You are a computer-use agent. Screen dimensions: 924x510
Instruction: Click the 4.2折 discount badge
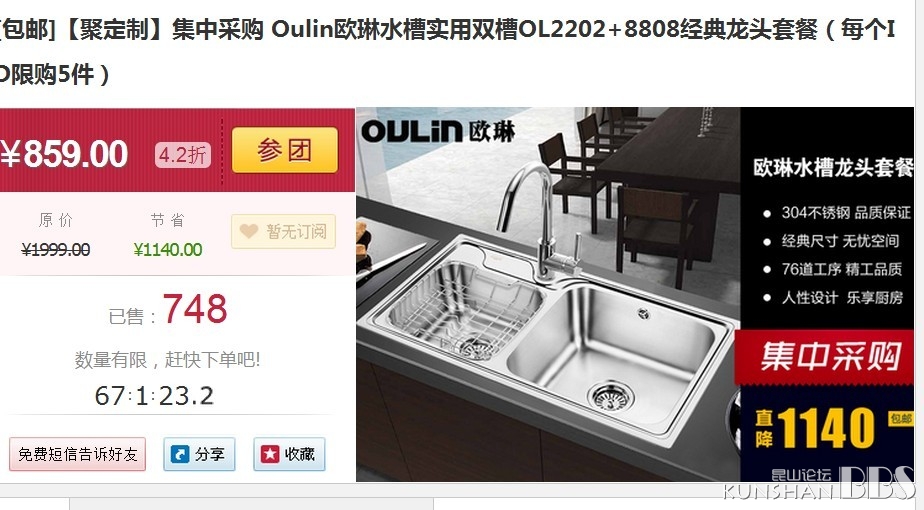point(183,155)
